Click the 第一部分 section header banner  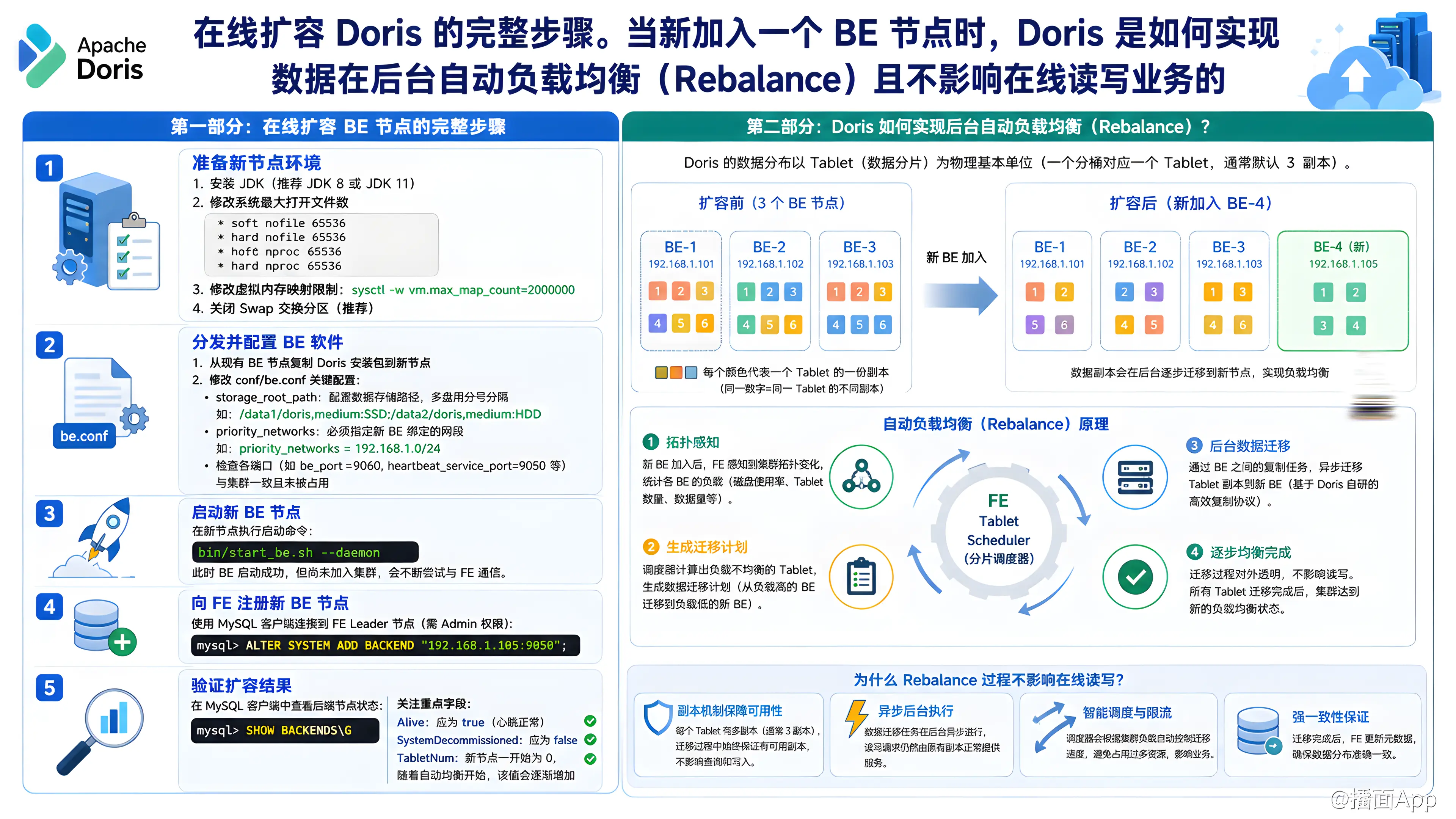click(x=320, y=127)
